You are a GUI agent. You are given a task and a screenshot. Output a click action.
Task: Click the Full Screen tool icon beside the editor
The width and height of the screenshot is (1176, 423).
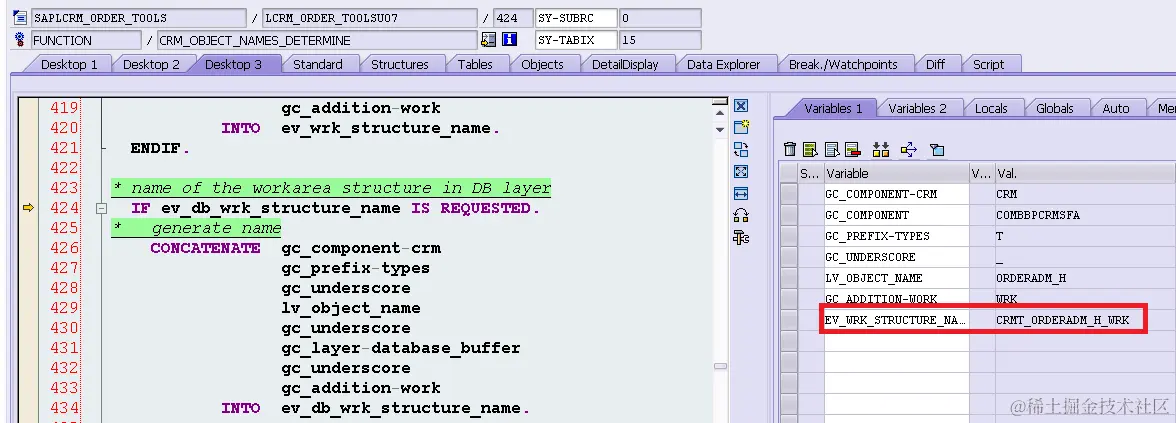741,171
